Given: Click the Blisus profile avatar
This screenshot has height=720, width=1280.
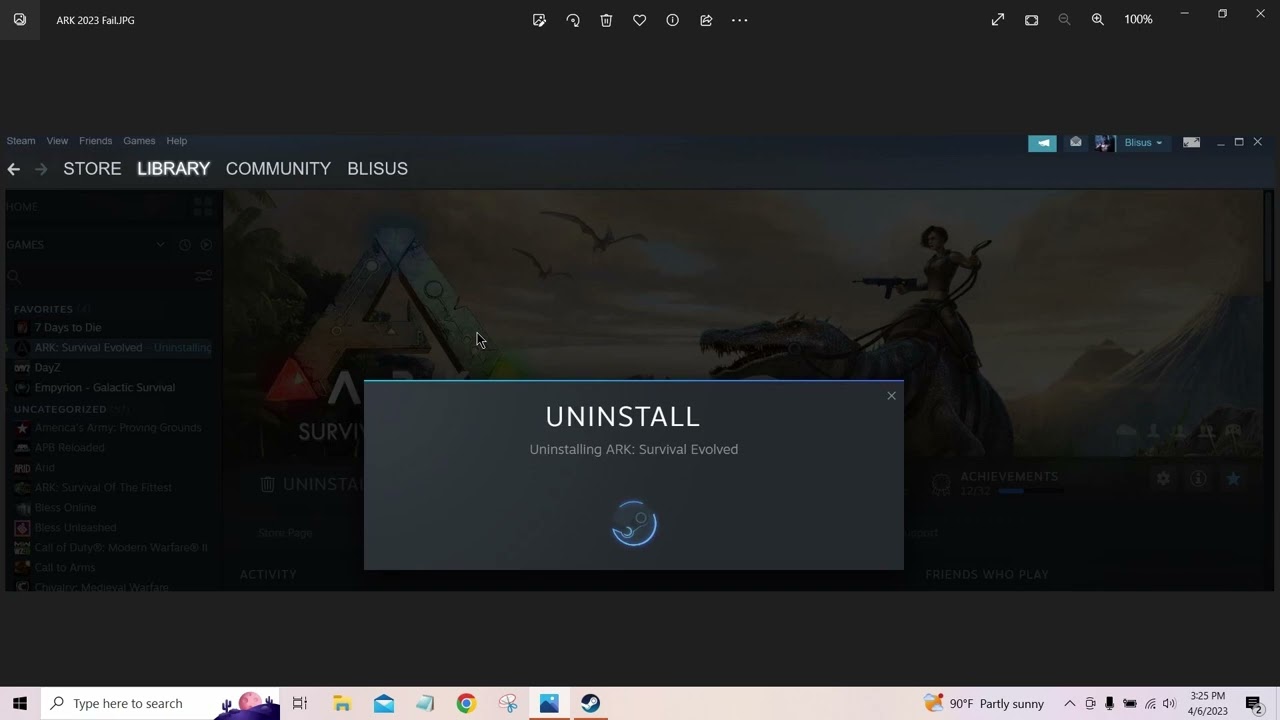Looking at the screenshot, I should (x=1104, y=143).
